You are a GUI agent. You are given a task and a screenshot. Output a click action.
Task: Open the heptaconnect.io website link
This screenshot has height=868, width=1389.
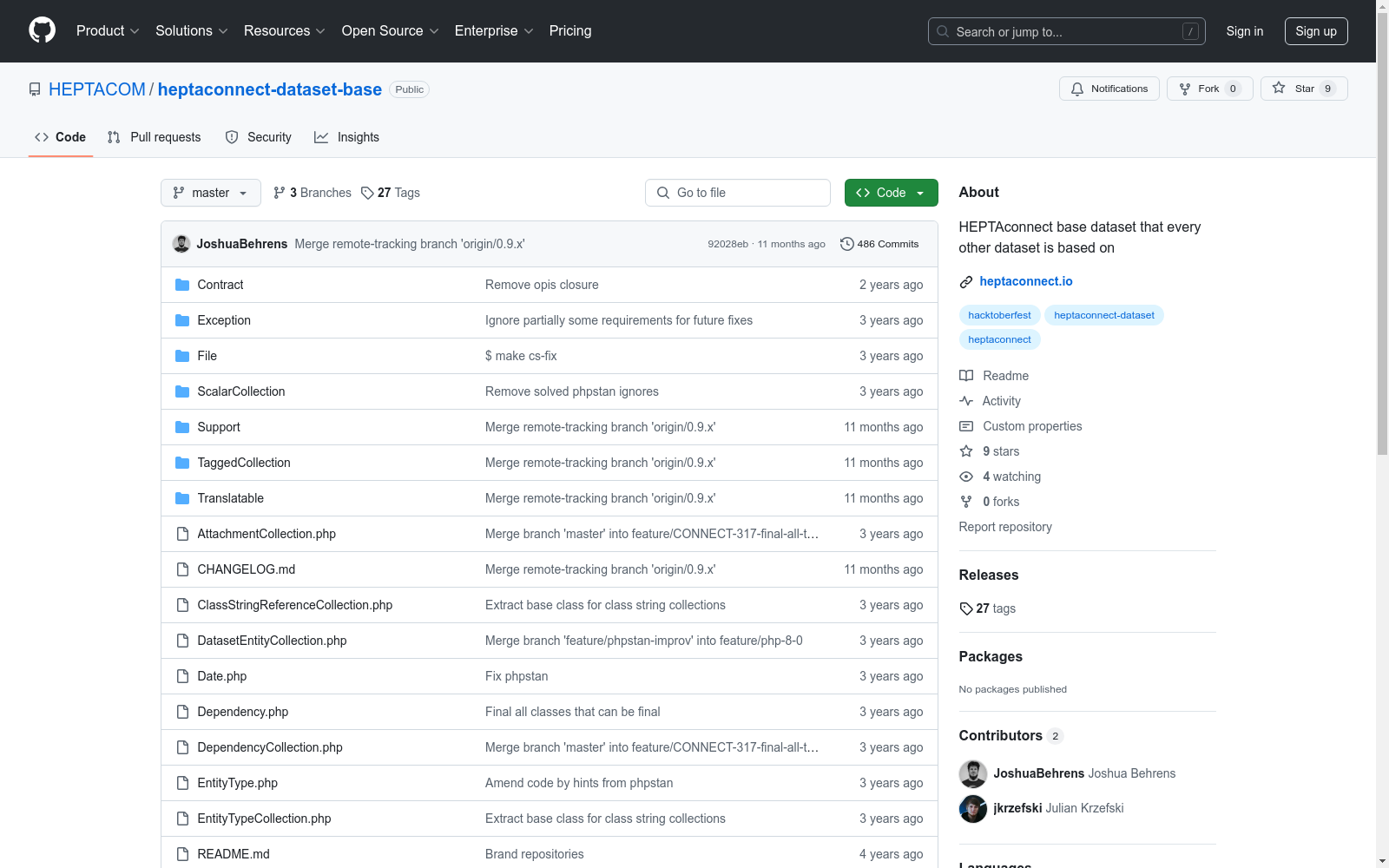point(1026,281)
